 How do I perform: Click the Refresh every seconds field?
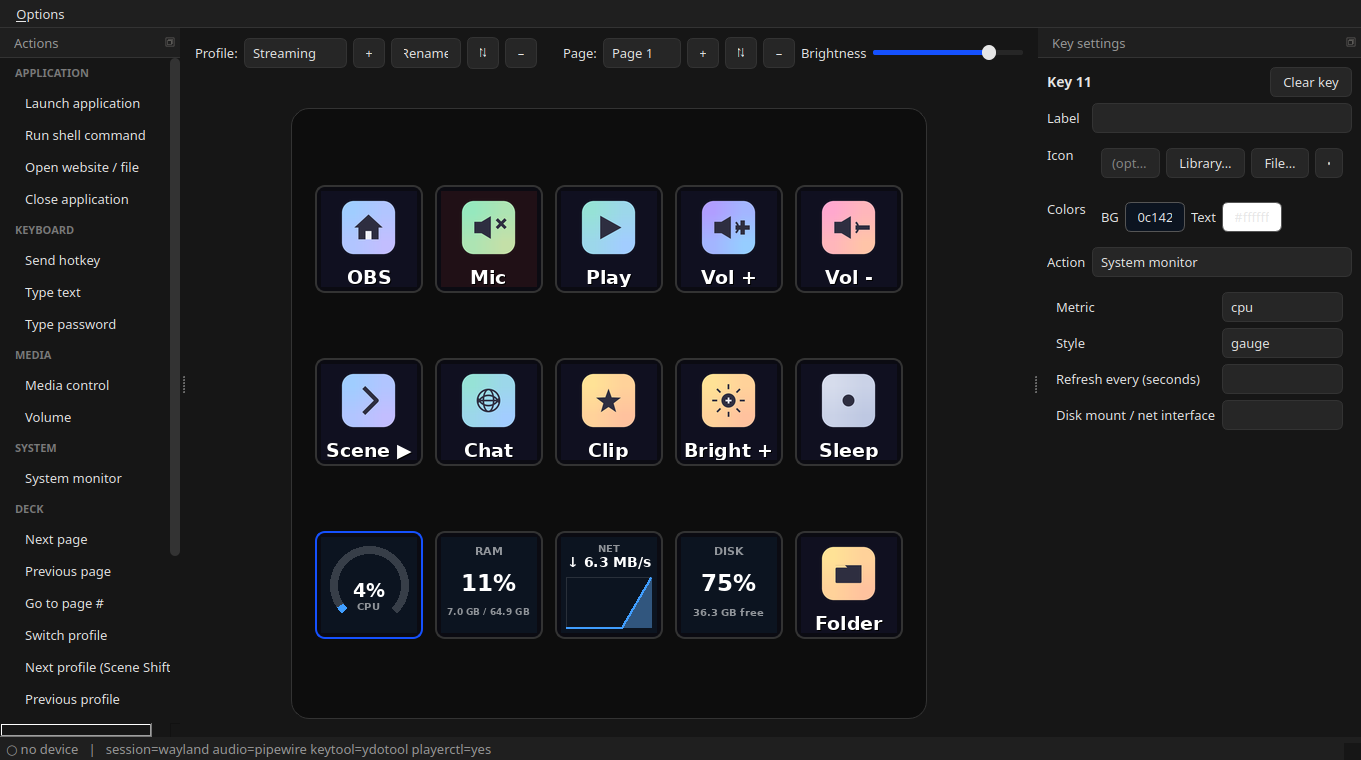pos(1282,379)
